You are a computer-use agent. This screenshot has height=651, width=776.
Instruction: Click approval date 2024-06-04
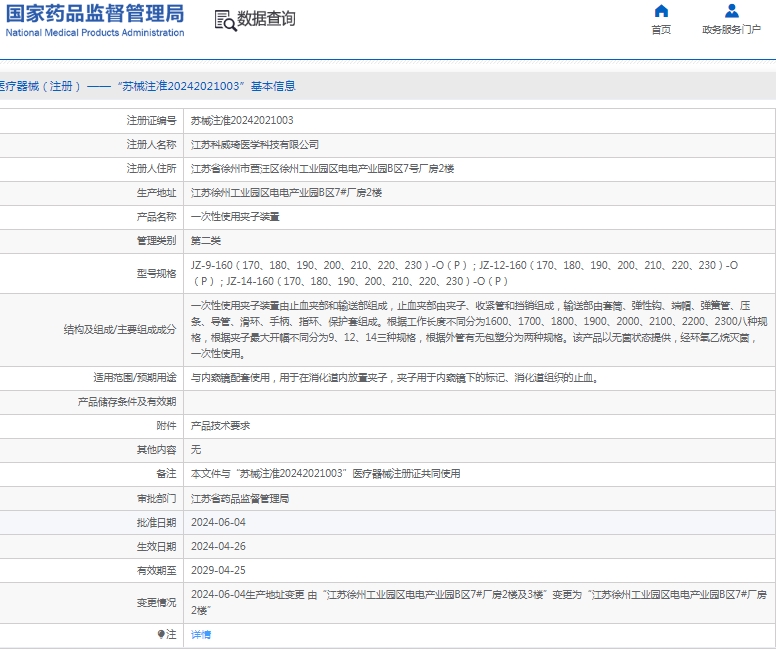pyautogui.click(x=218, y=522)
